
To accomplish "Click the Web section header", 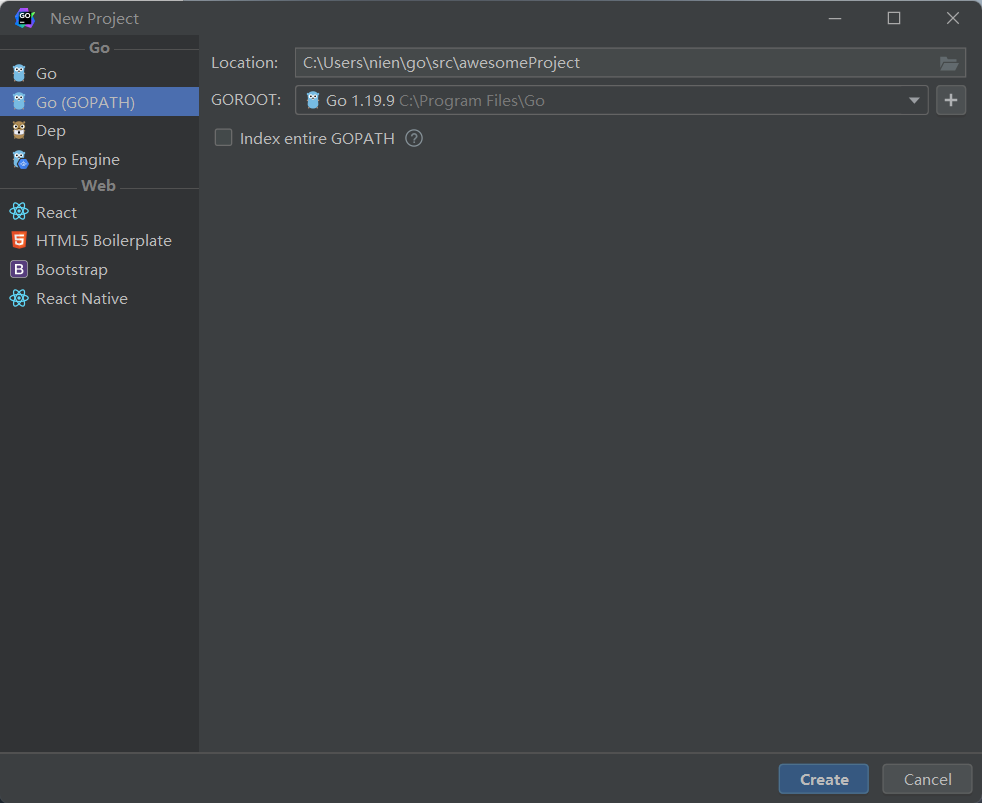I will [98, 185].
